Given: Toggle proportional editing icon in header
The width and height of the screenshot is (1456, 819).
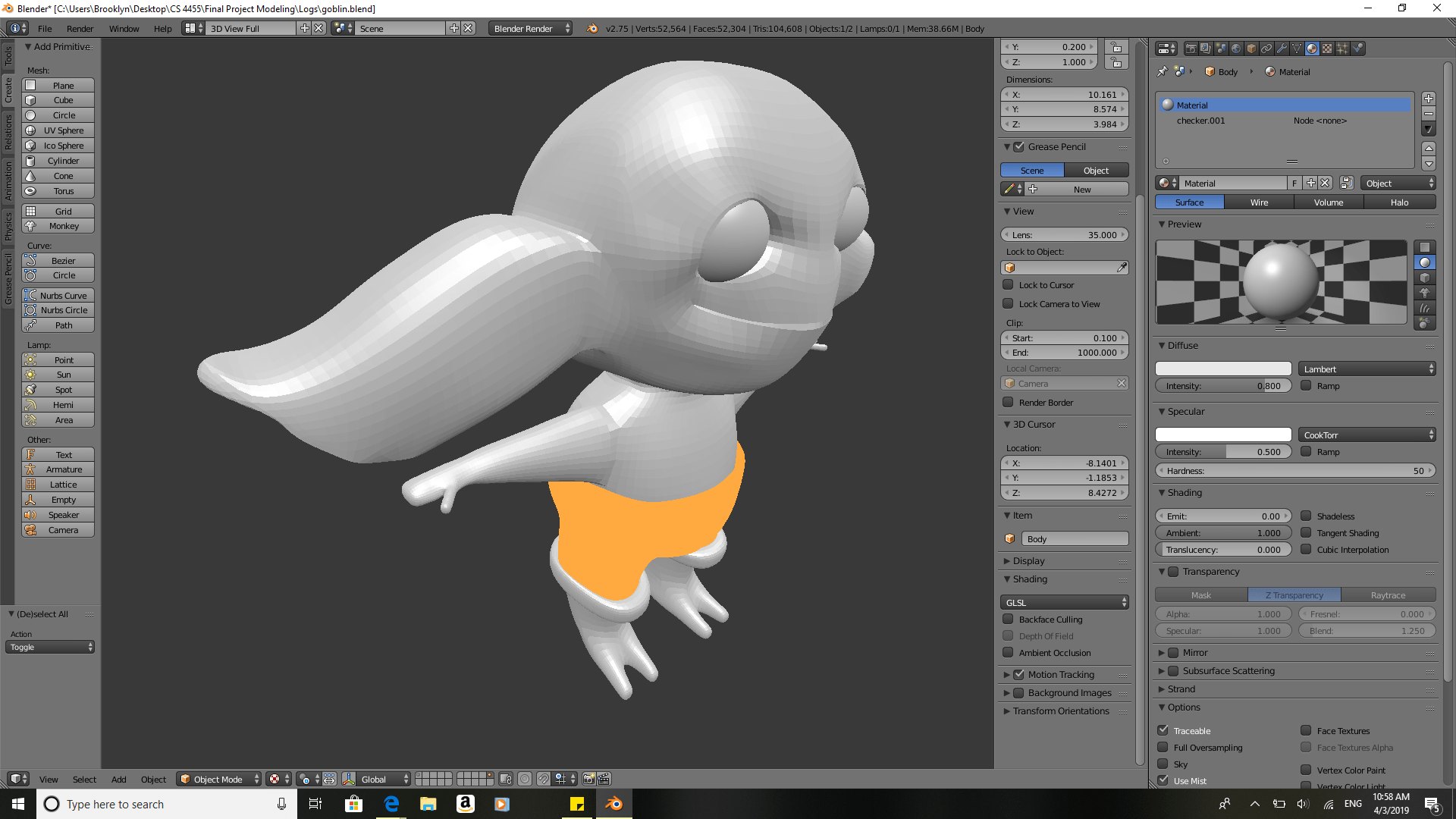Looking at the screenshot, I should pyautogui.click(x=525, y=779).
